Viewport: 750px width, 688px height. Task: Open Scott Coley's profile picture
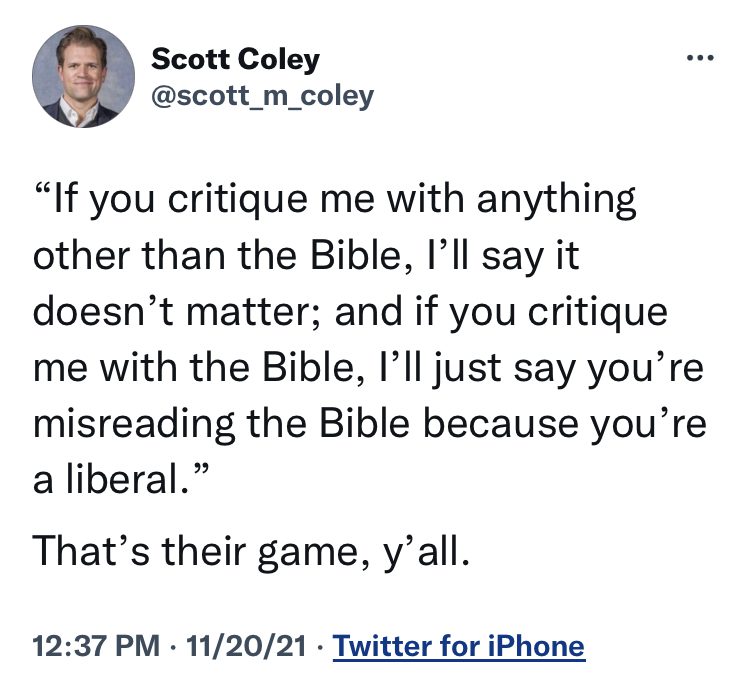(x=83, y=77)
